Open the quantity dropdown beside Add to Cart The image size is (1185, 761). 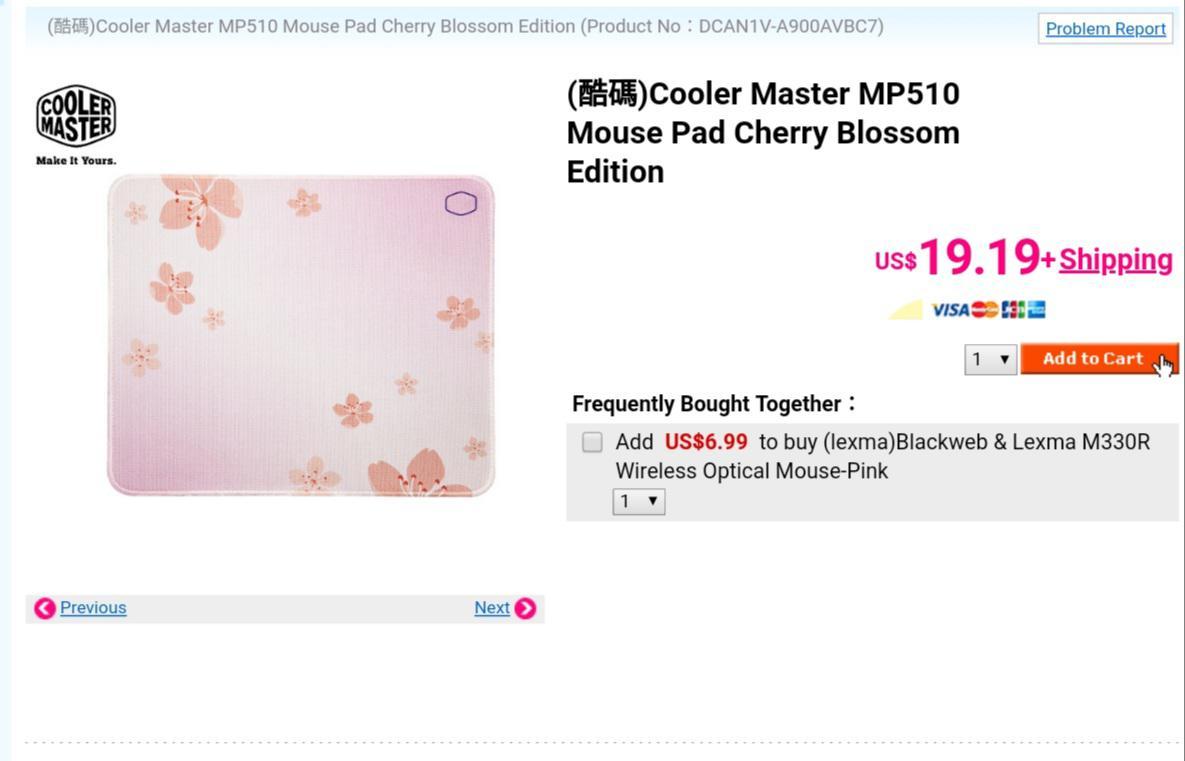[x=988, y=359]
